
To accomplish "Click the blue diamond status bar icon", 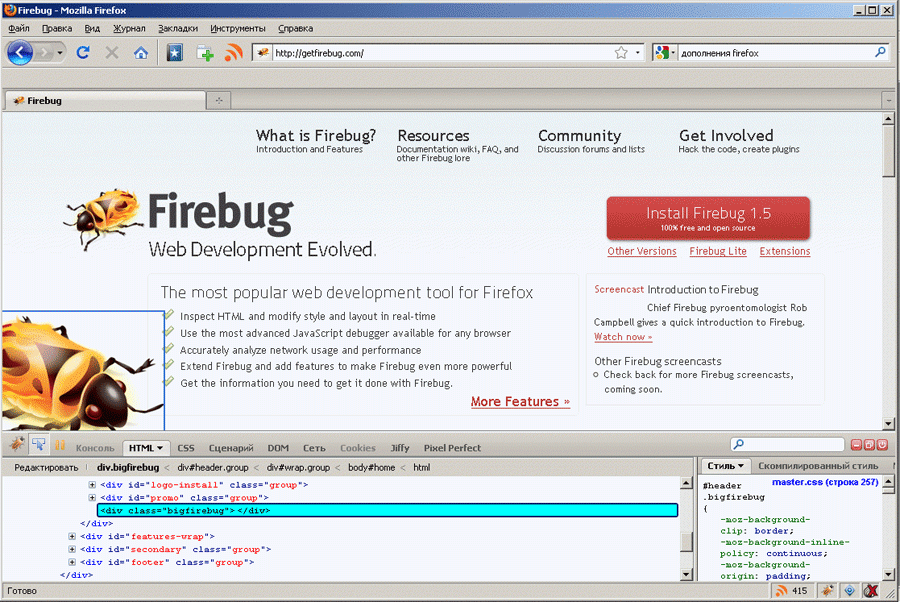I will pos(849,591).
